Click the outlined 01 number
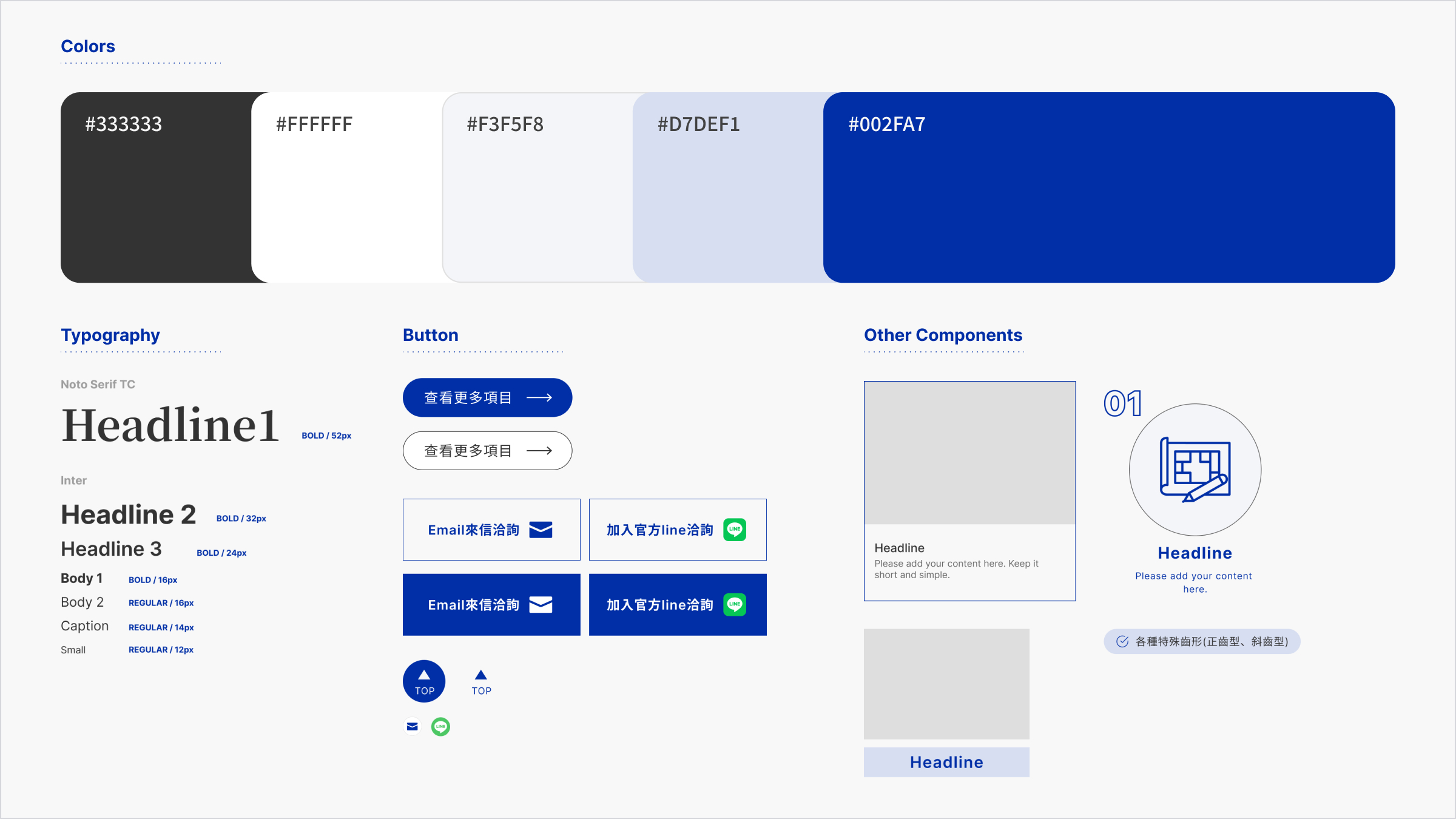Viewport: 1456px width, 819px height. [1123, 403]
